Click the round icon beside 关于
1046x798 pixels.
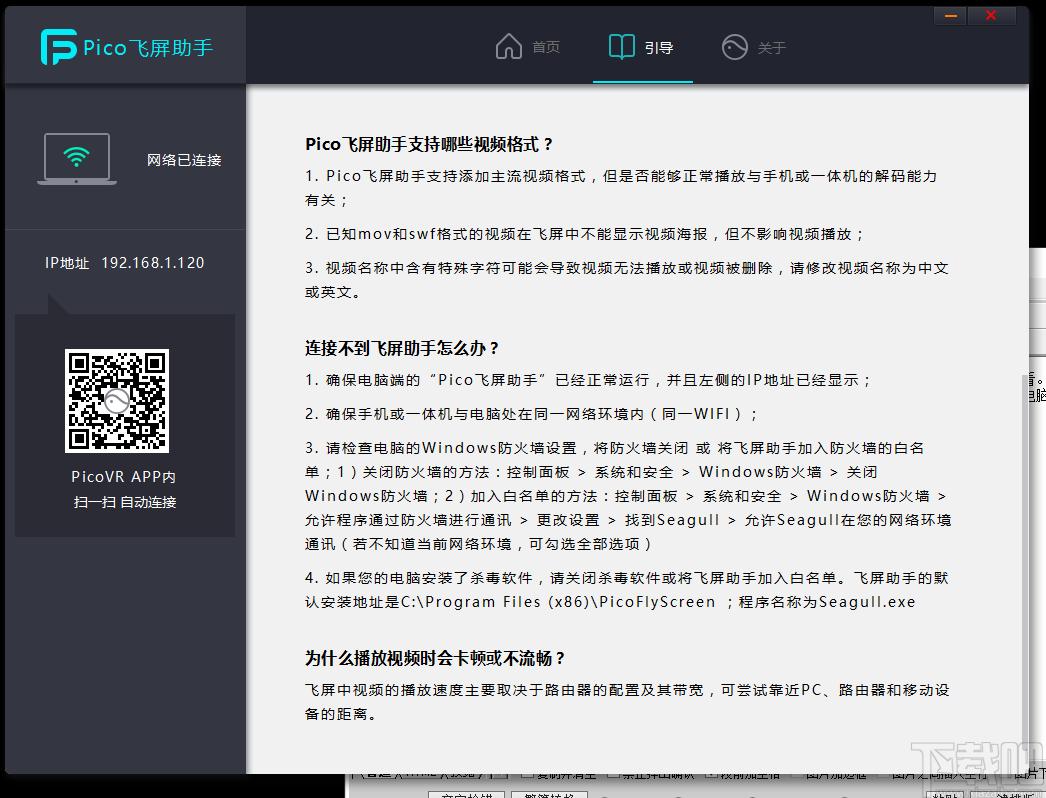[x=735, y=46]
